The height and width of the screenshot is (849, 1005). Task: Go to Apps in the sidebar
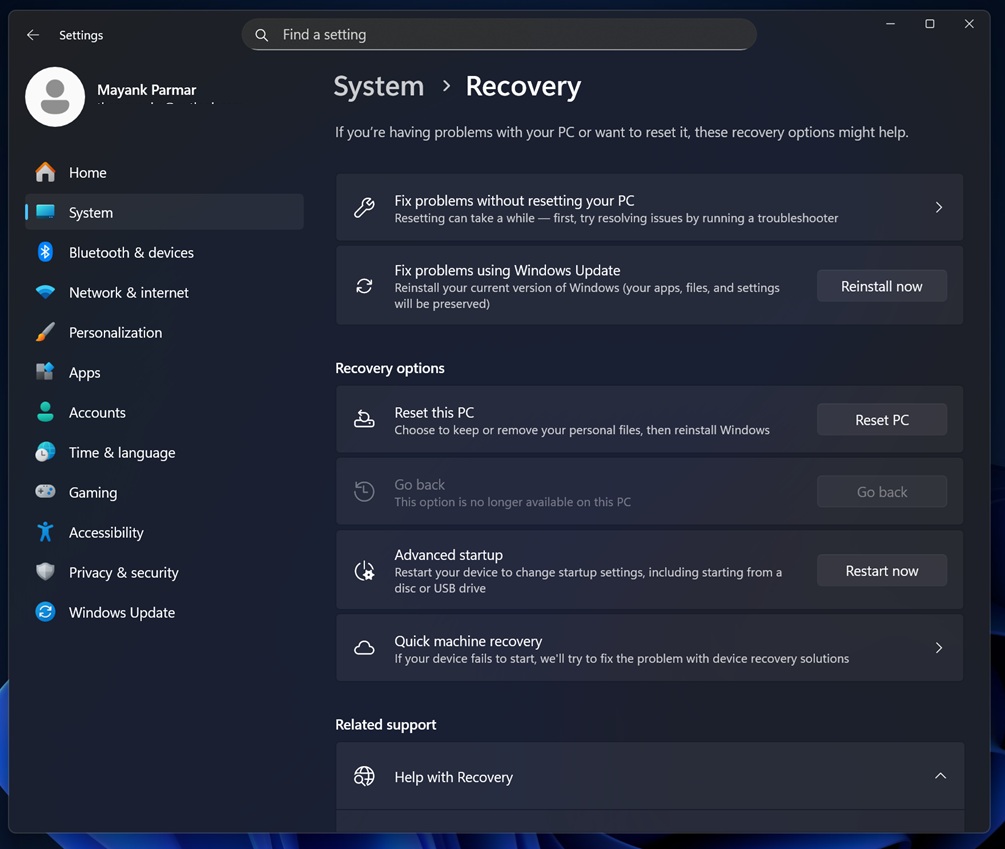[x=85, y=373]
